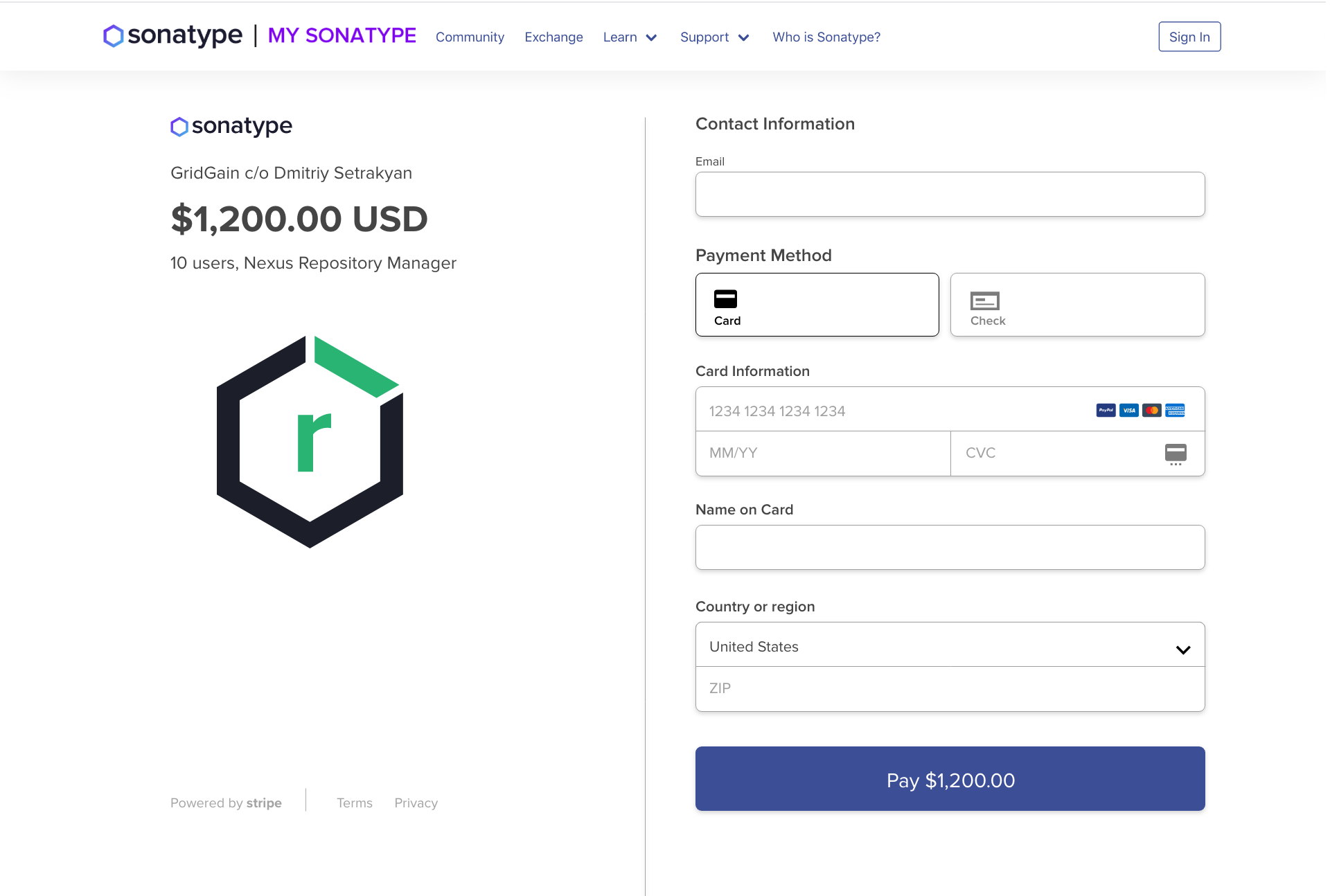Click the PayPal card brand icon
This screenshot has height=896, width=1330.
point(1106,411)
